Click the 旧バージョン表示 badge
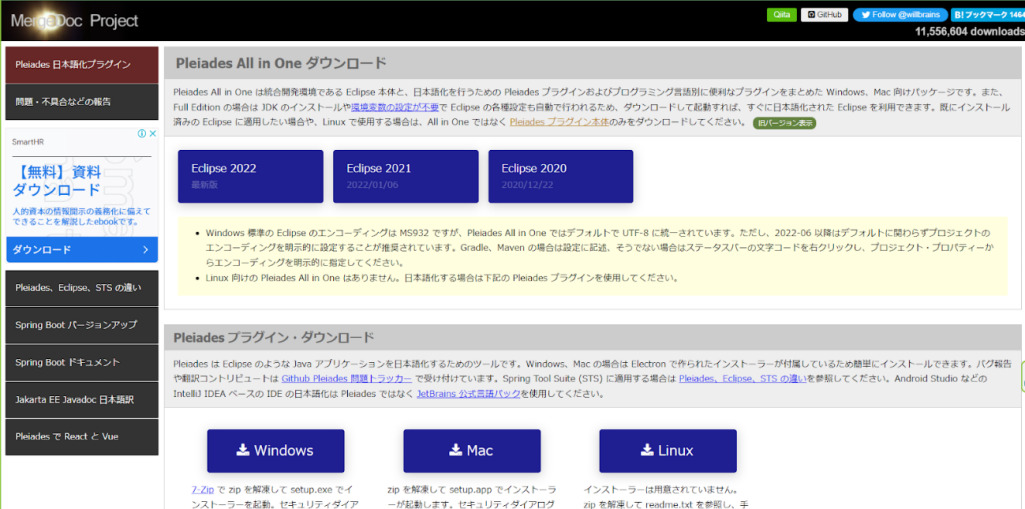This screenshot has width=1025, height=509. coord(784,123)
